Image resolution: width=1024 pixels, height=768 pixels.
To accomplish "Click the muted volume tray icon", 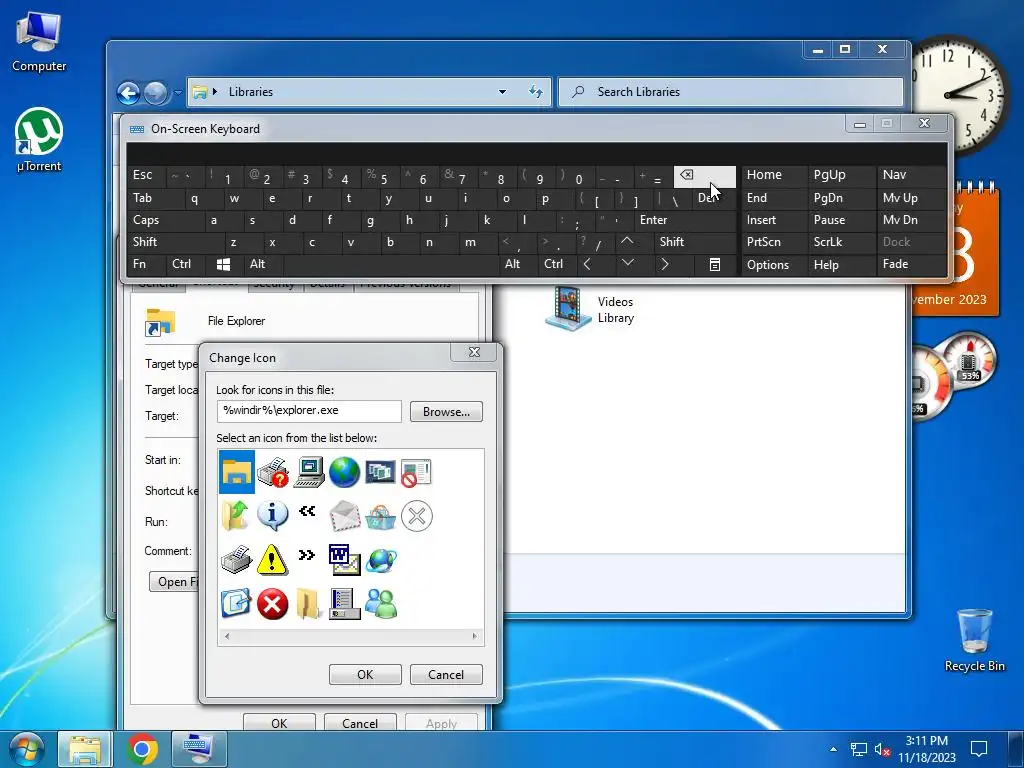I will (882, 749).
